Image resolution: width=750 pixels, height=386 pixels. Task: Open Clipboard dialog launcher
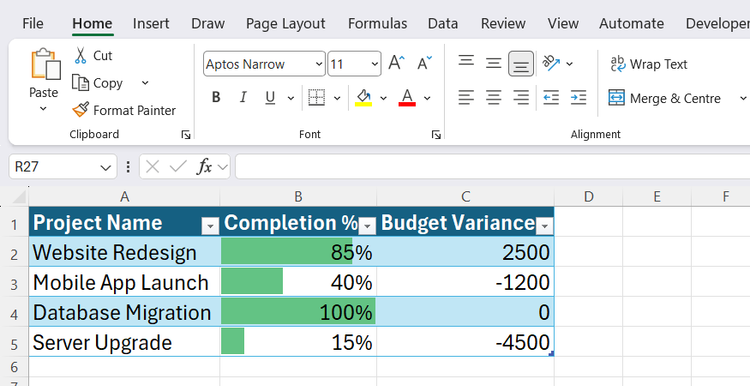coord(186,135)
